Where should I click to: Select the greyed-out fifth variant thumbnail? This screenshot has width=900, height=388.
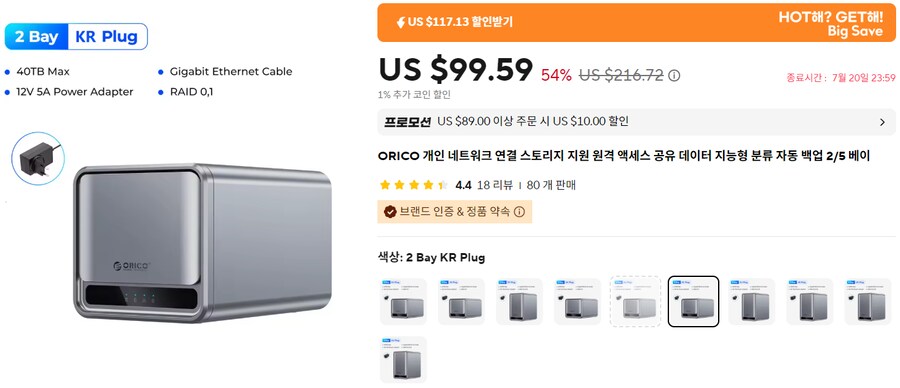click(635, 301)
